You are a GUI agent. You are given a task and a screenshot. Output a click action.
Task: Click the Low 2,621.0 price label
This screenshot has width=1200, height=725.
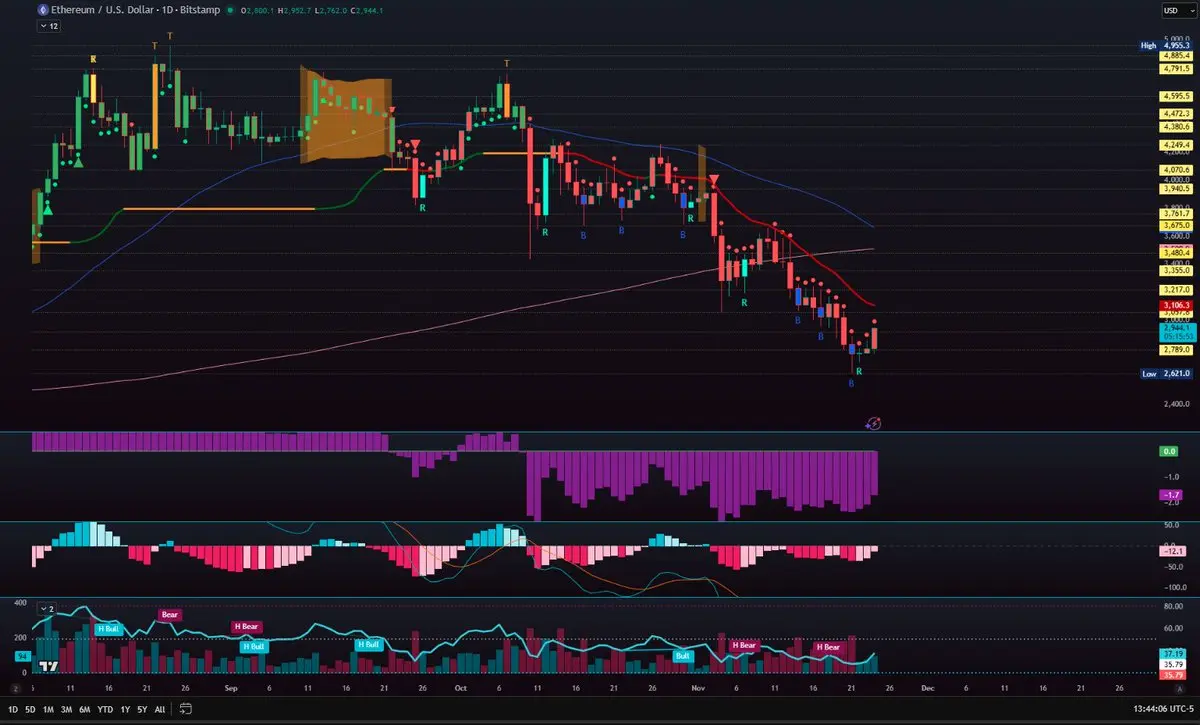1165,373
